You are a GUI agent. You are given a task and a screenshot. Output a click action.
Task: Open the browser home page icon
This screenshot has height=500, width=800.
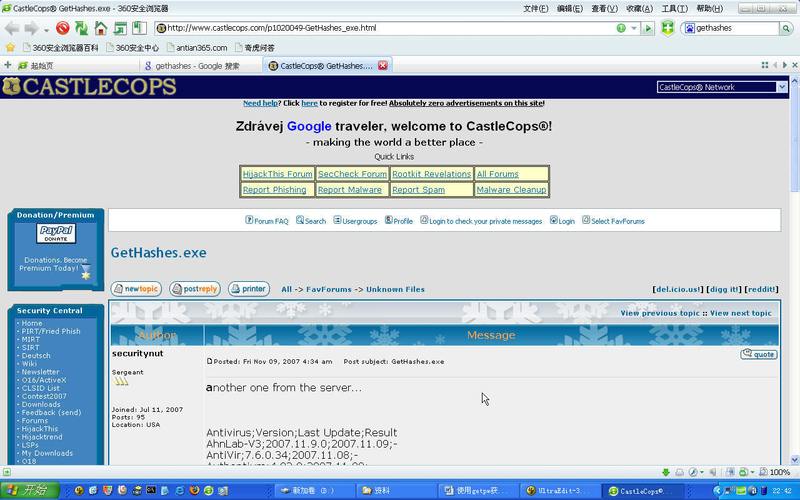tap(101, 28)
